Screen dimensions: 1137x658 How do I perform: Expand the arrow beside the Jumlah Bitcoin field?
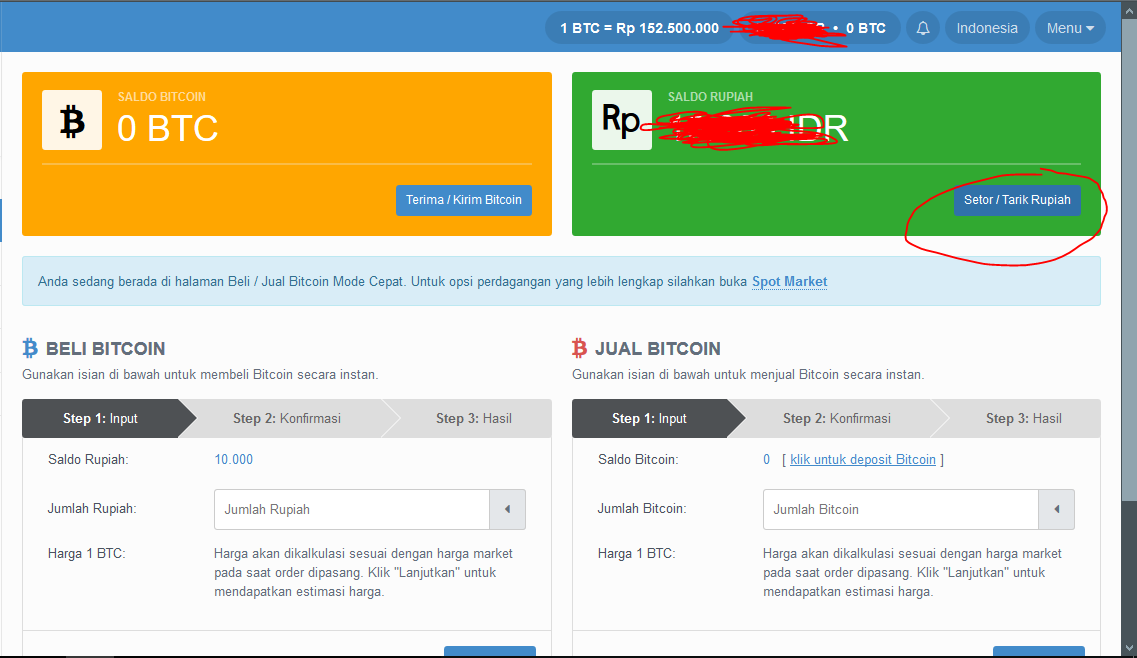click(1056, 509)
